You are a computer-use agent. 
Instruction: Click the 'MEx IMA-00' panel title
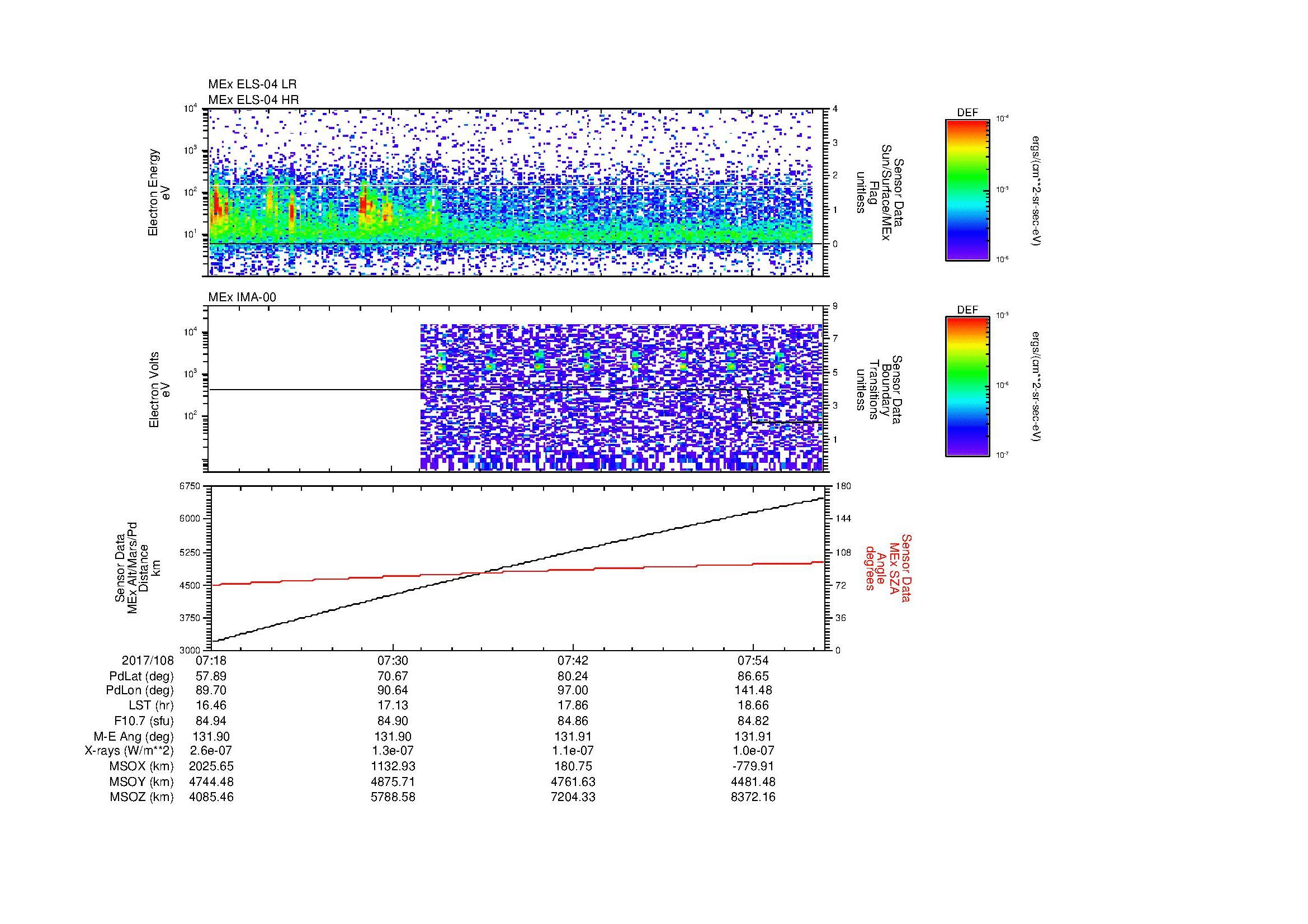click(242, 297)
